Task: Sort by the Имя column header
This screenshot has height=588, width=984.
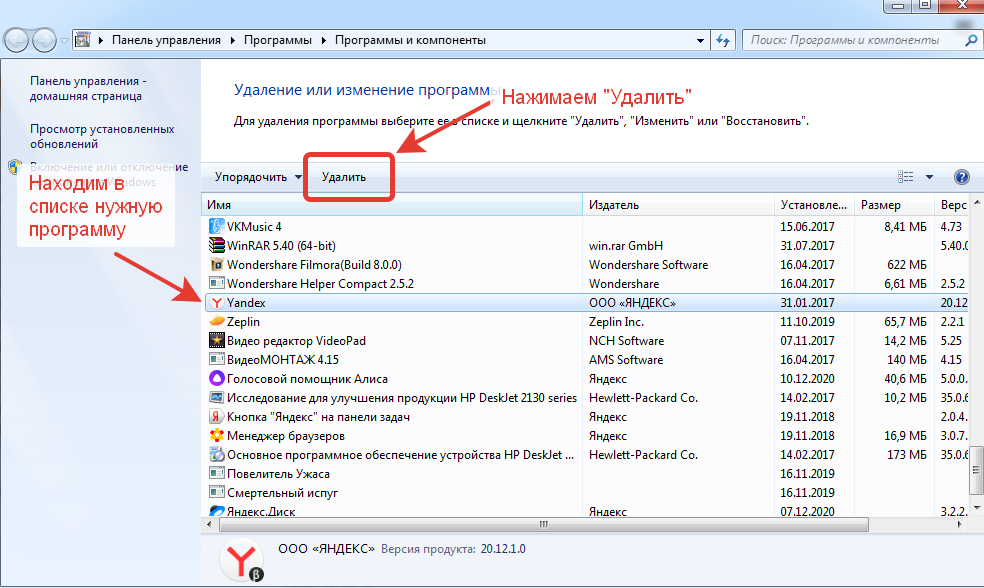Action: point(392,205)
